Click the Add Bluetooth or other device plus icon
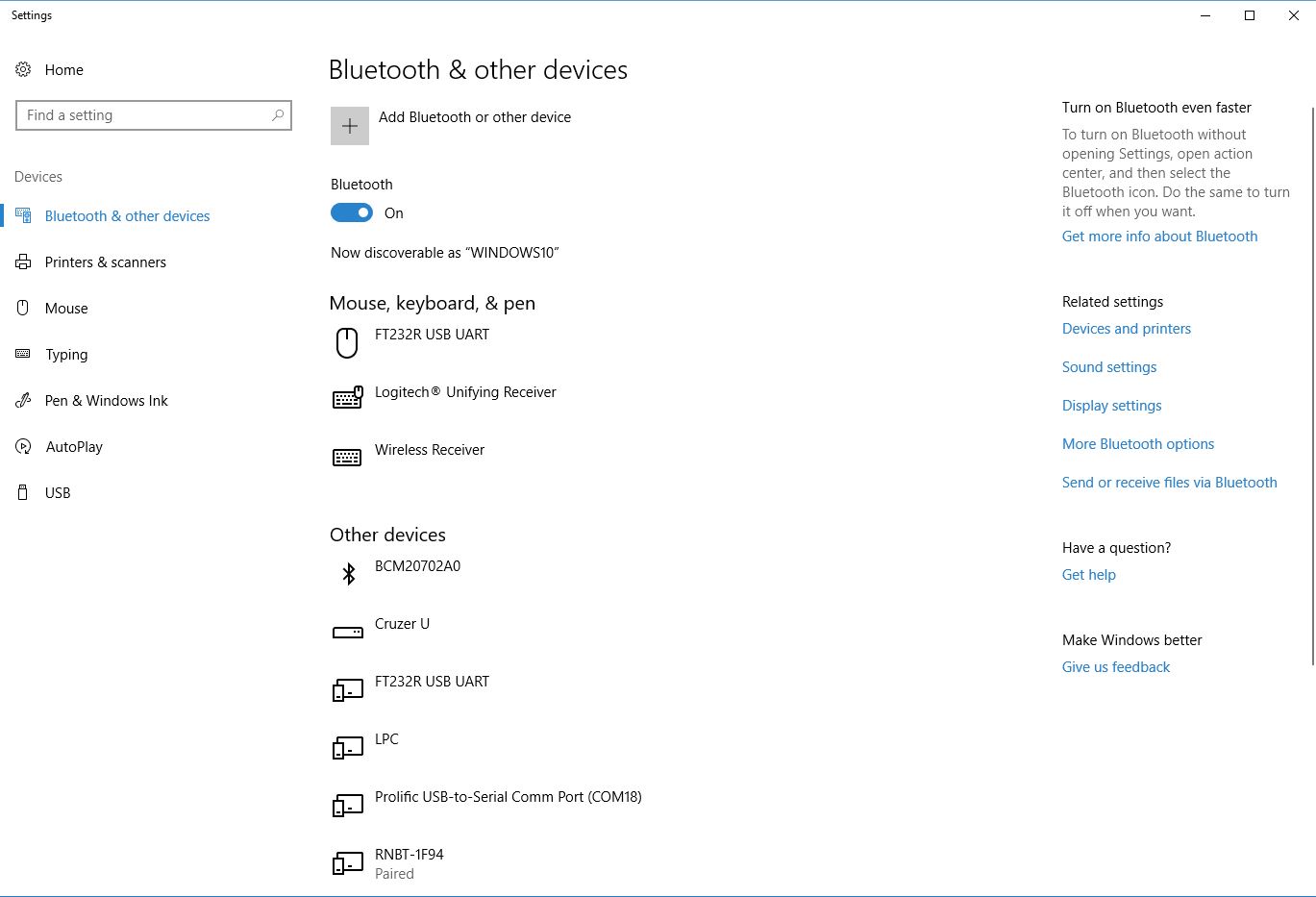 click(x=349, y=125)
